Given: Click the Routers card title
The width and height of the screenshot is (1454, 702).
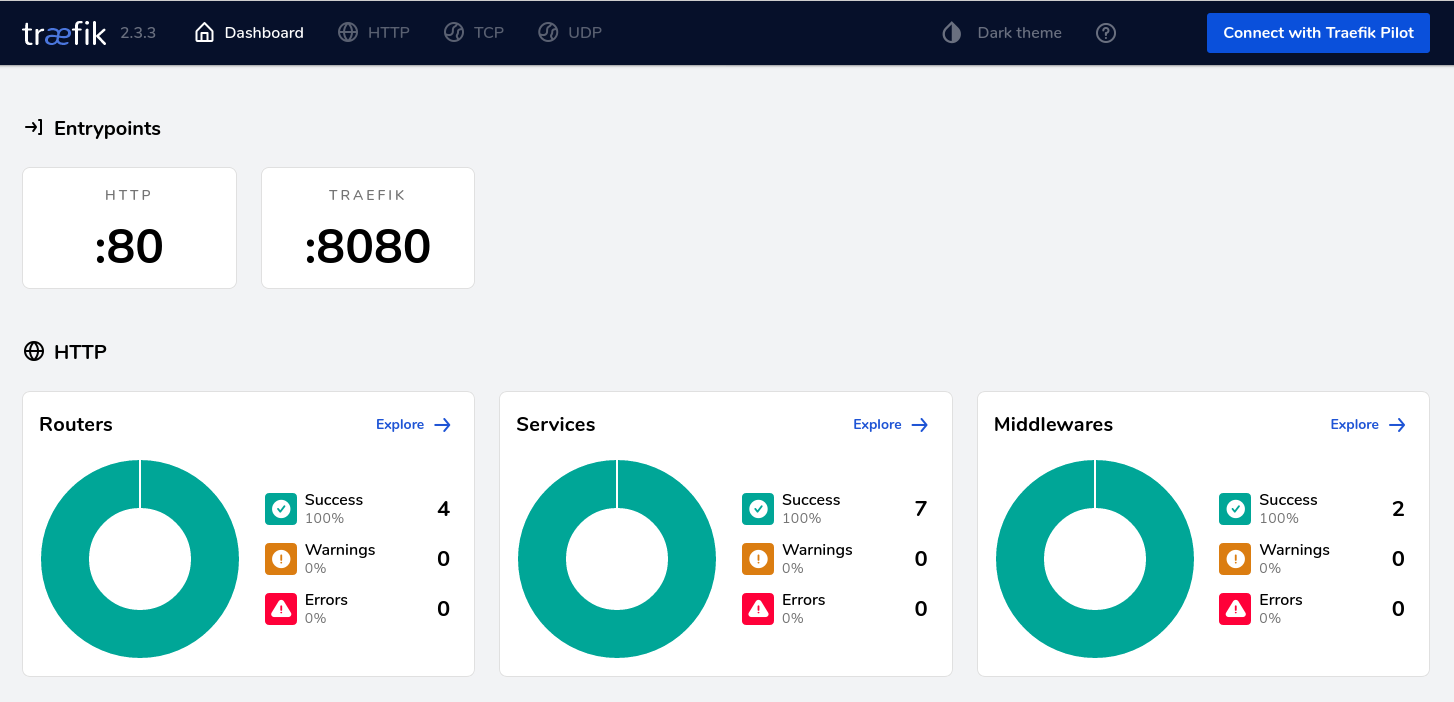Looking at the screenshot, I should point(76,424).
